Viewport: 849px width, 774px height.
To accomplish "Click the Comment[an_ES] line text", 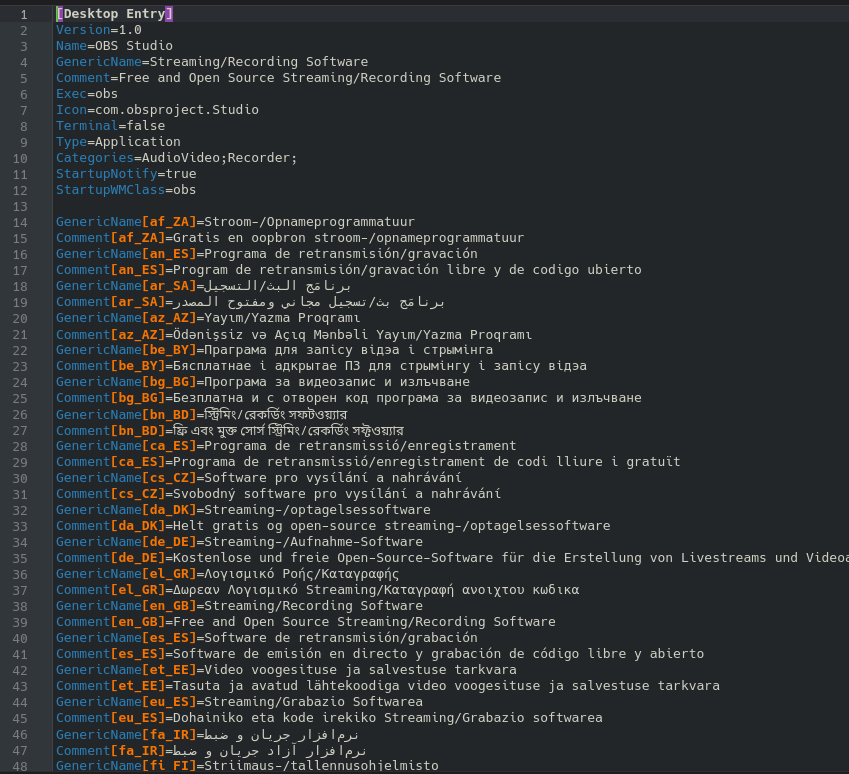I will click(x=348, y=270).
